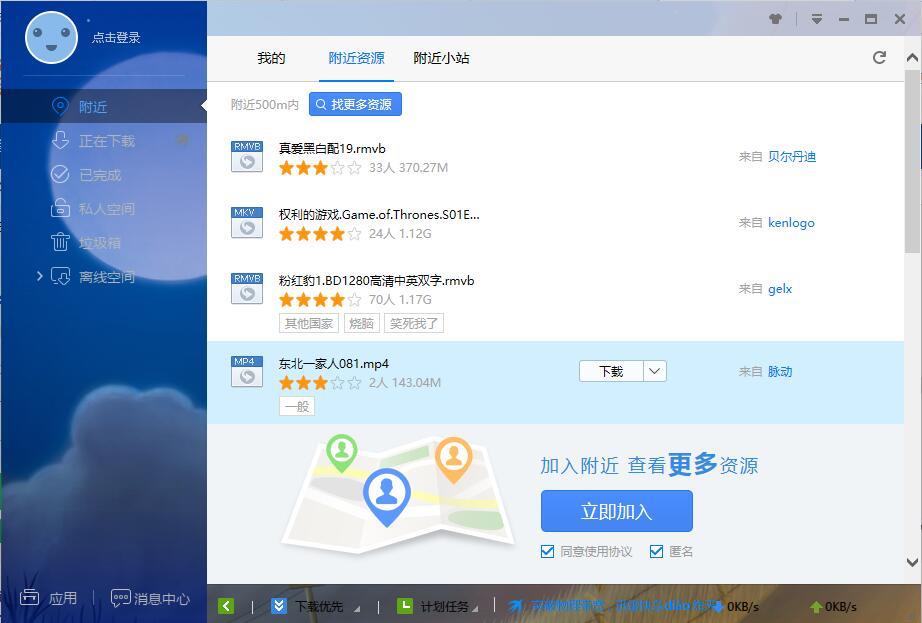Expand the 离线空间 tree item

(x=40, y=276)
